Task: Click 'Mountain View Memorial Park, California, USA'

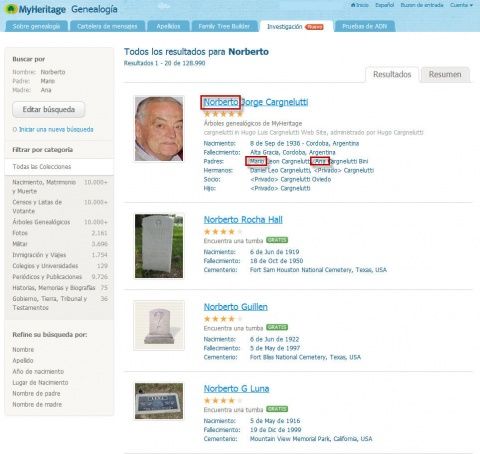Action: 311,439
